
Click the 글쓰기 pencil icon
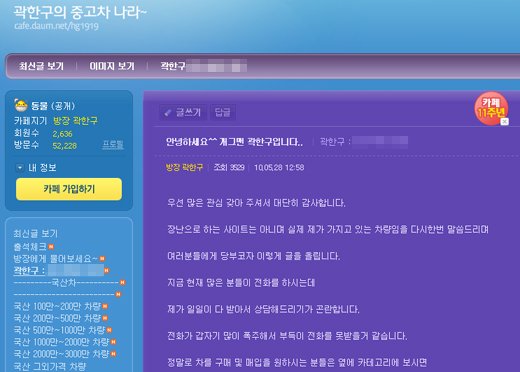point(168,113)
